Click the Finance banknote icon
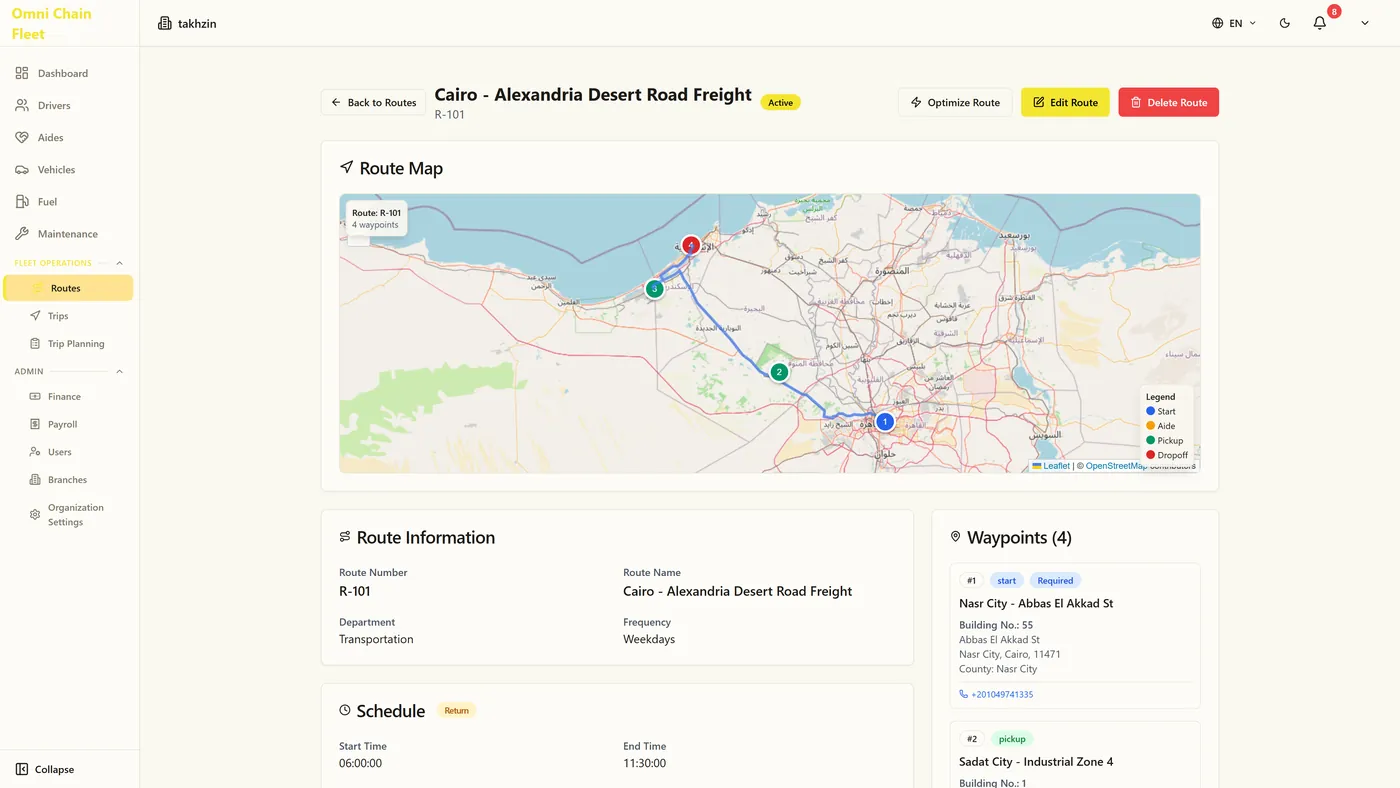Screen dimensions: 1400x788 click(35, 396)
